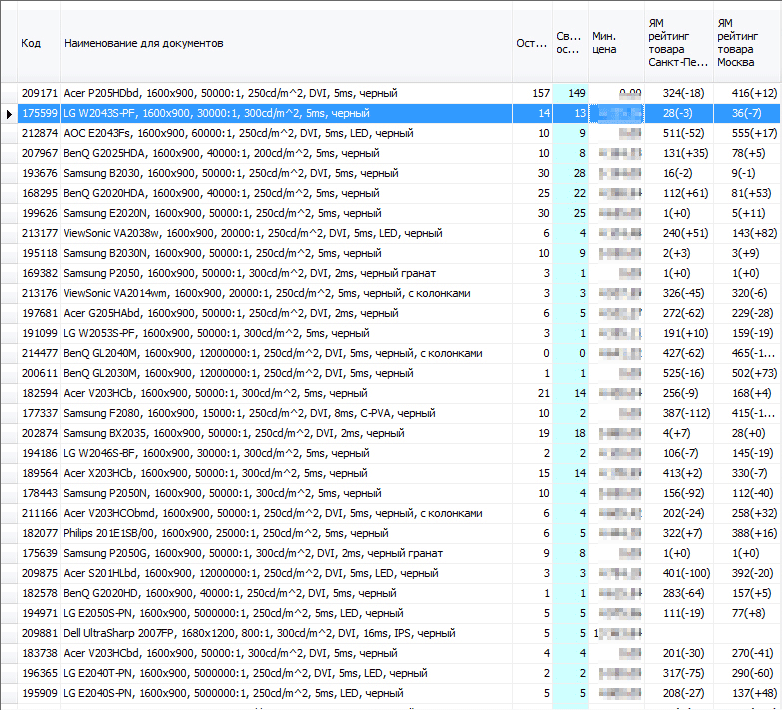Sort by Наименование для документов column header

[x=286, y=43]
